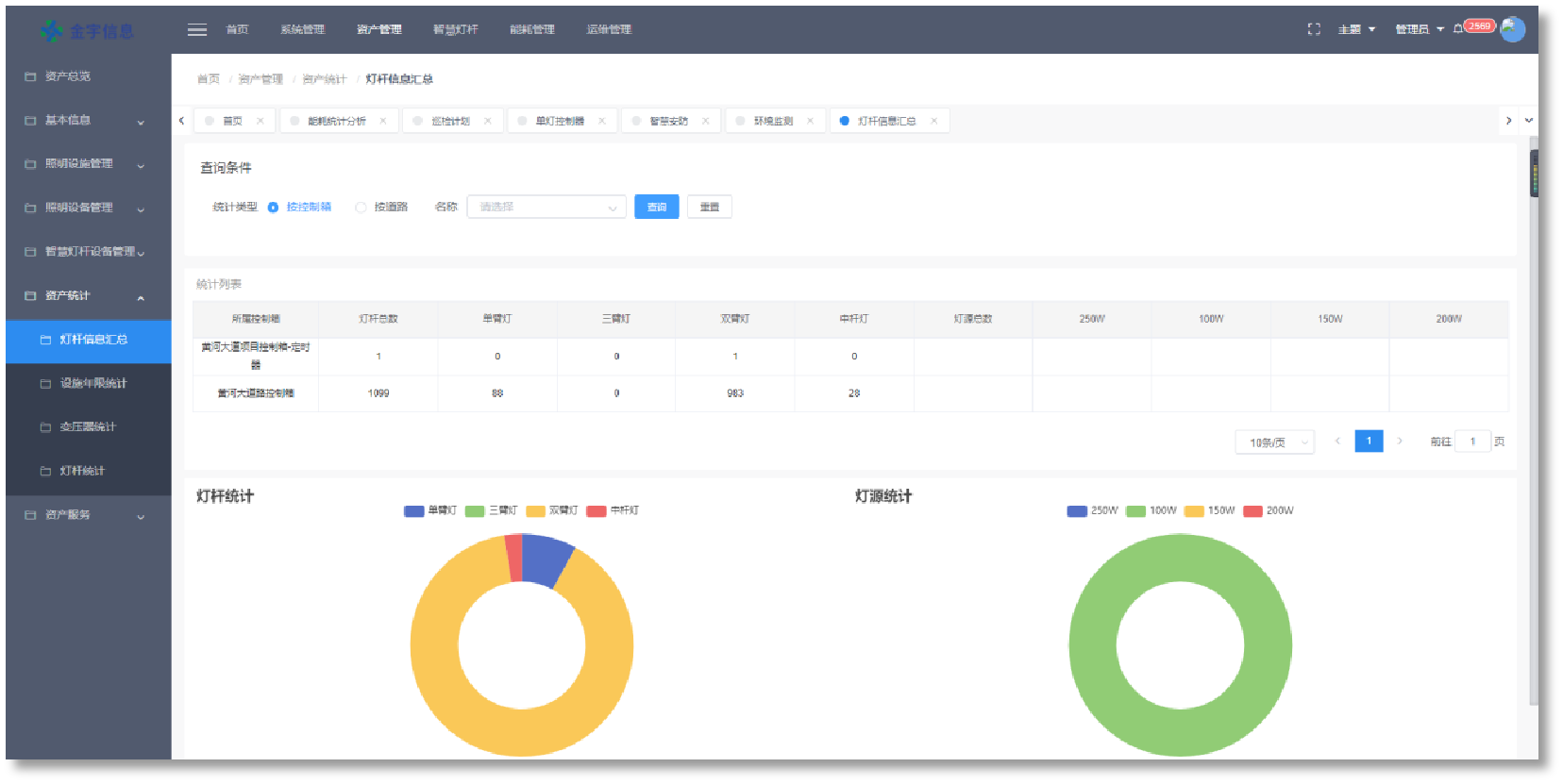1563x784 pixels.
Task: Toggle 中杆灯 legend in pole chart
Action: point(613,510)
